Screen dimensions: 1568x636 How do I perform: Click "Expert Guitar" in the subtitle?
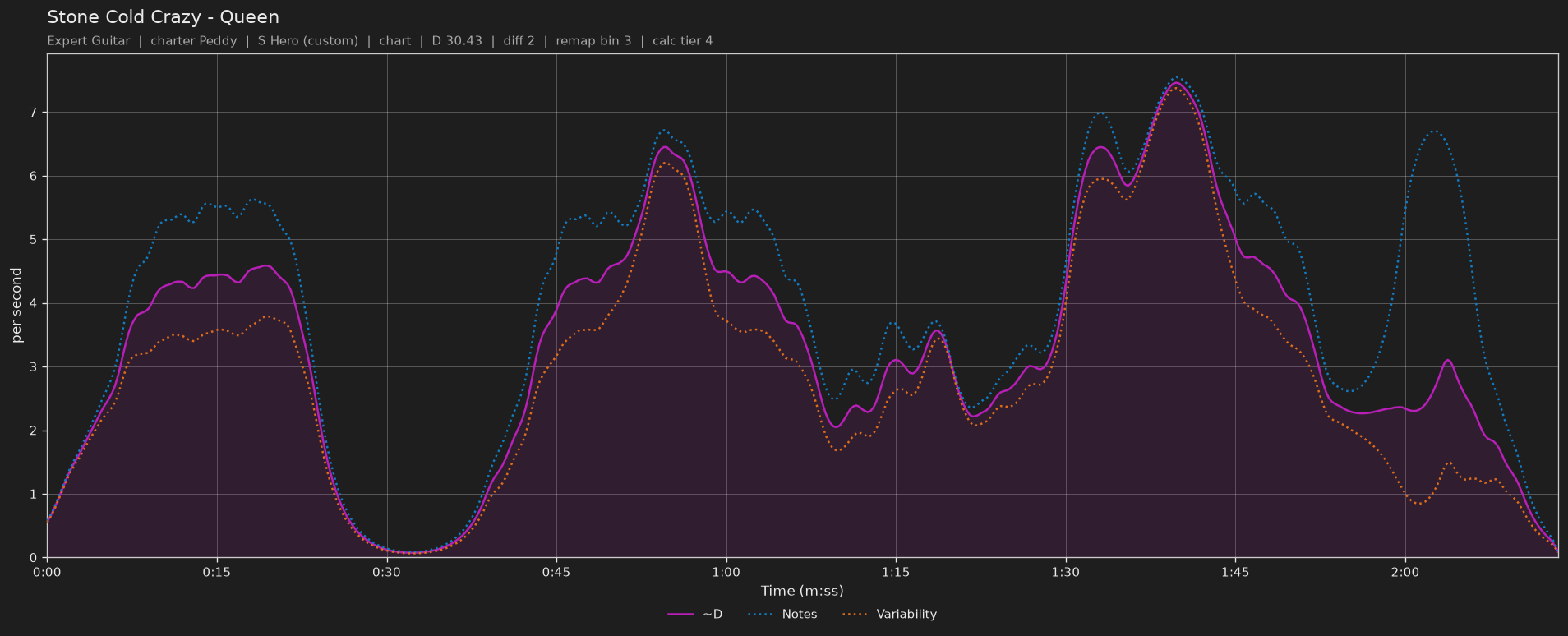(x=89, y=41)
